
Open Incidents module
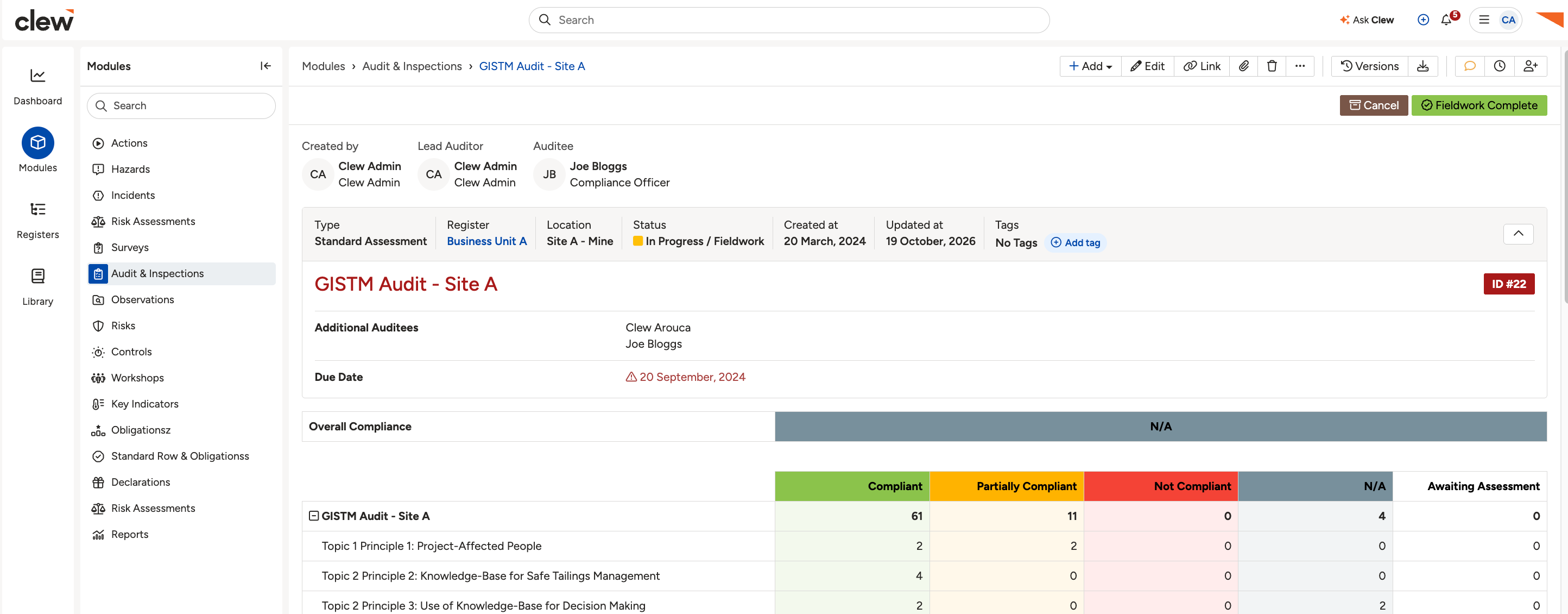coord(181,196)
